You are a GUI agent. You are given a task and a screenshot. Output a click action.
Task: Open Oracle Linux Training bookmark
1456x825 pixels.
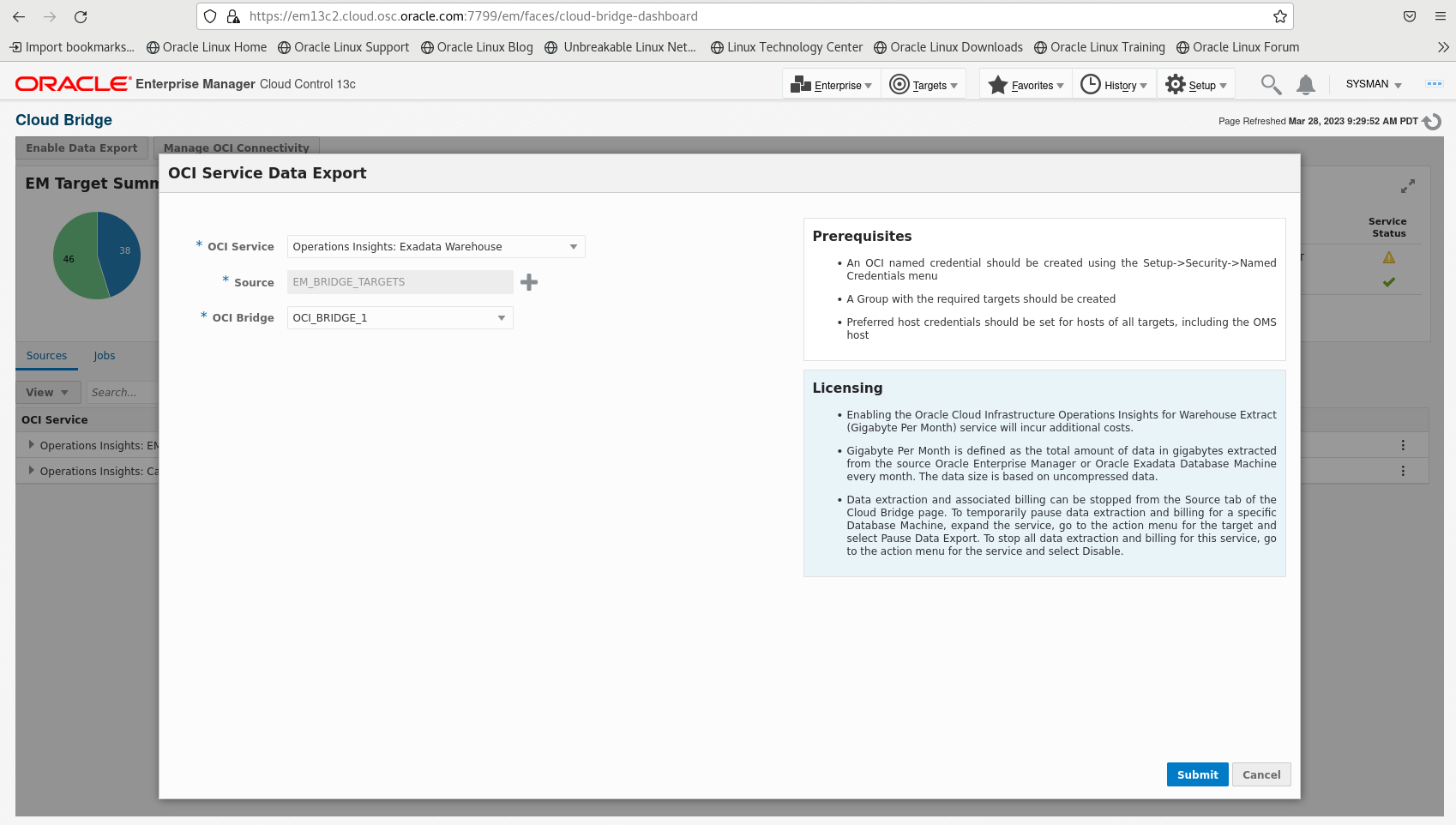click(1099, 47)
